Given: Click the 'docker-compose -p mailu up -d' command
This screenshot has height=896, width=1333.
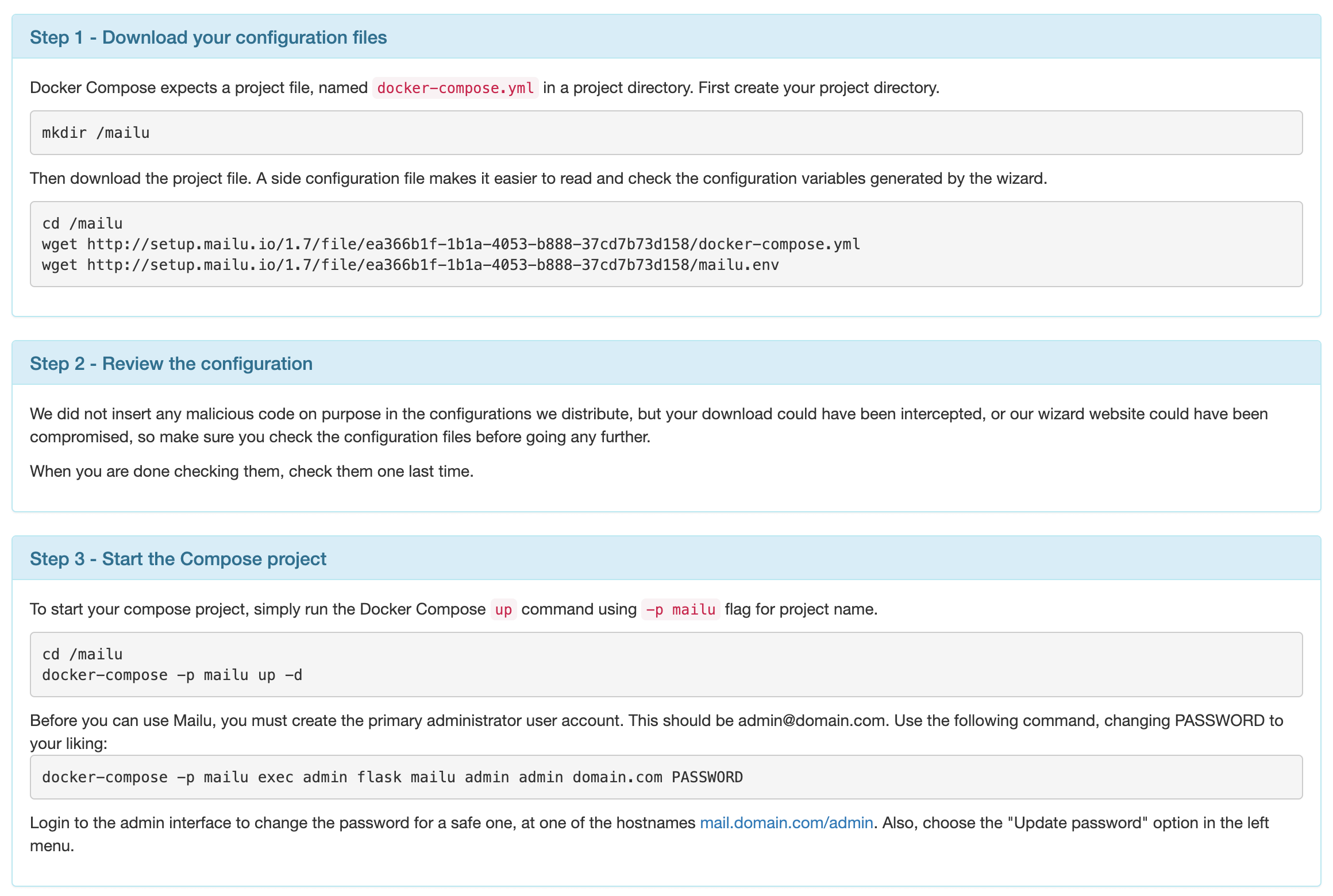Looking at the screenshot, I should (172, 675).
